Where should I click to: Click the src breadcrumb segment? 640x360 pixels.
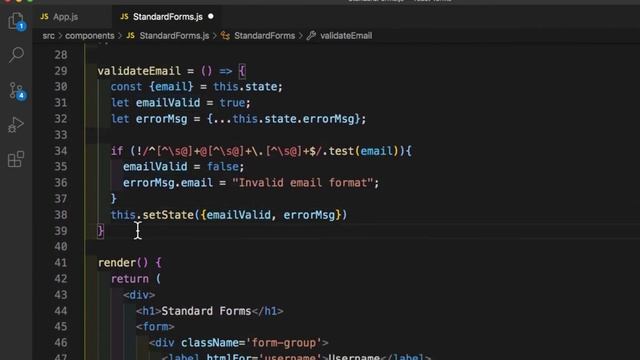pos(48,36)
